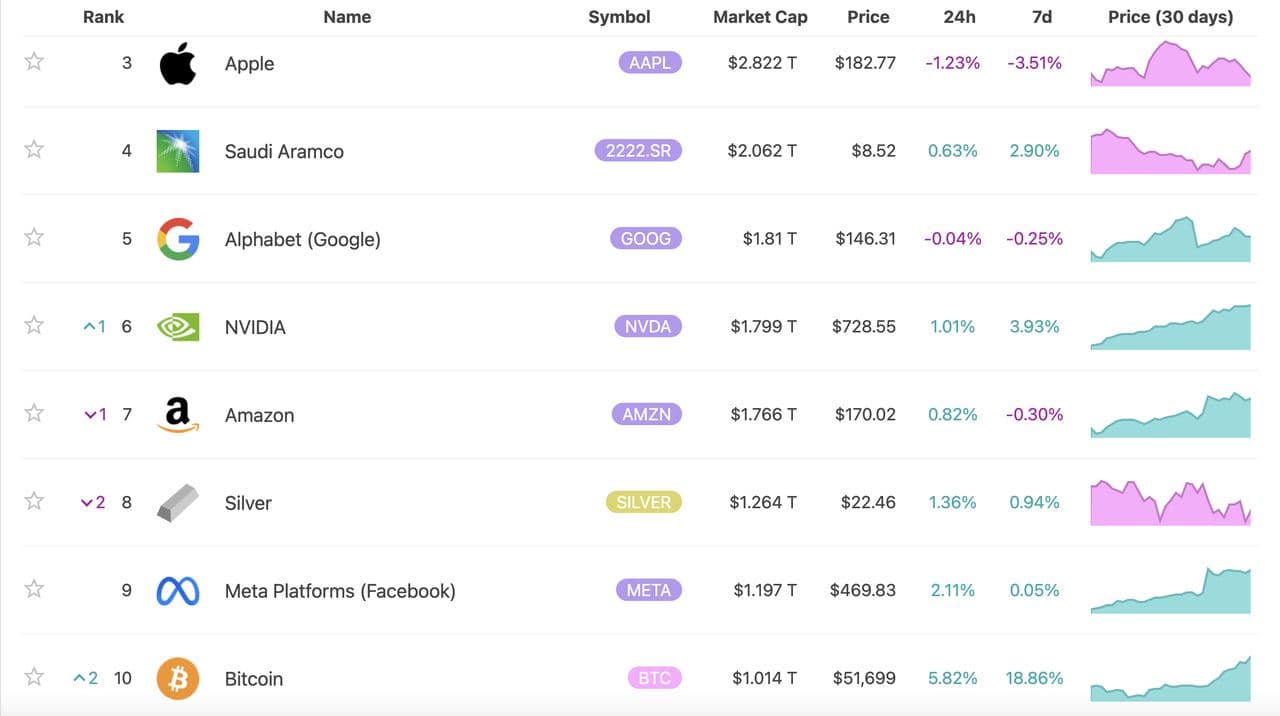The width and height of the screenshot is (1280, 716).
Task: Sort by Market Cap column header
Action: click(760, 17)
